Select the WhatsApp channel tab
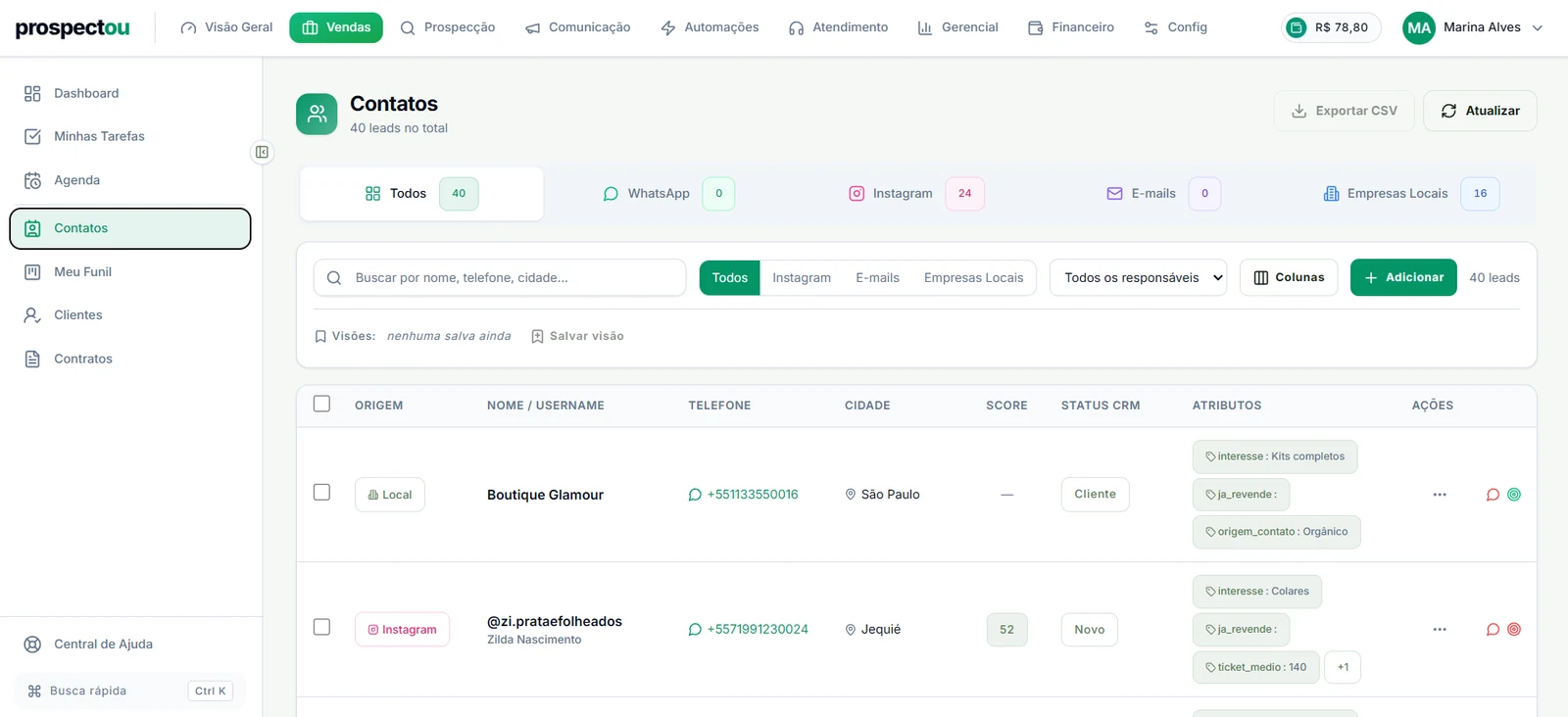 668,194
